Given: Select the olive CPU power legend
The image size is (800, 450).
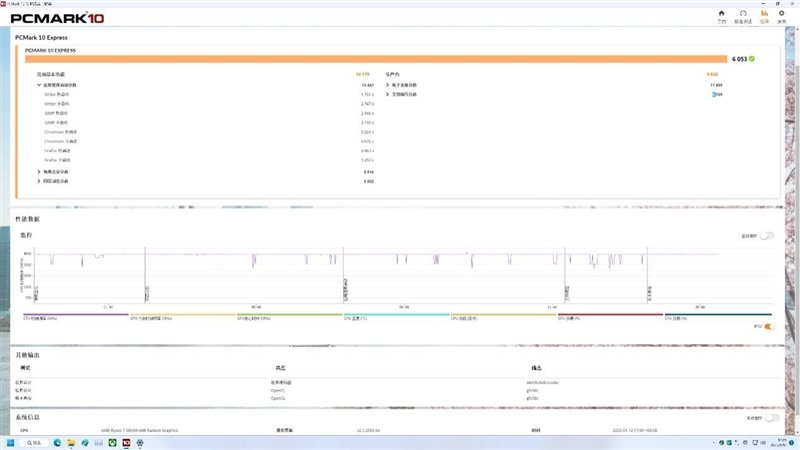Looking at the screenshot, I should click(504, 316).
